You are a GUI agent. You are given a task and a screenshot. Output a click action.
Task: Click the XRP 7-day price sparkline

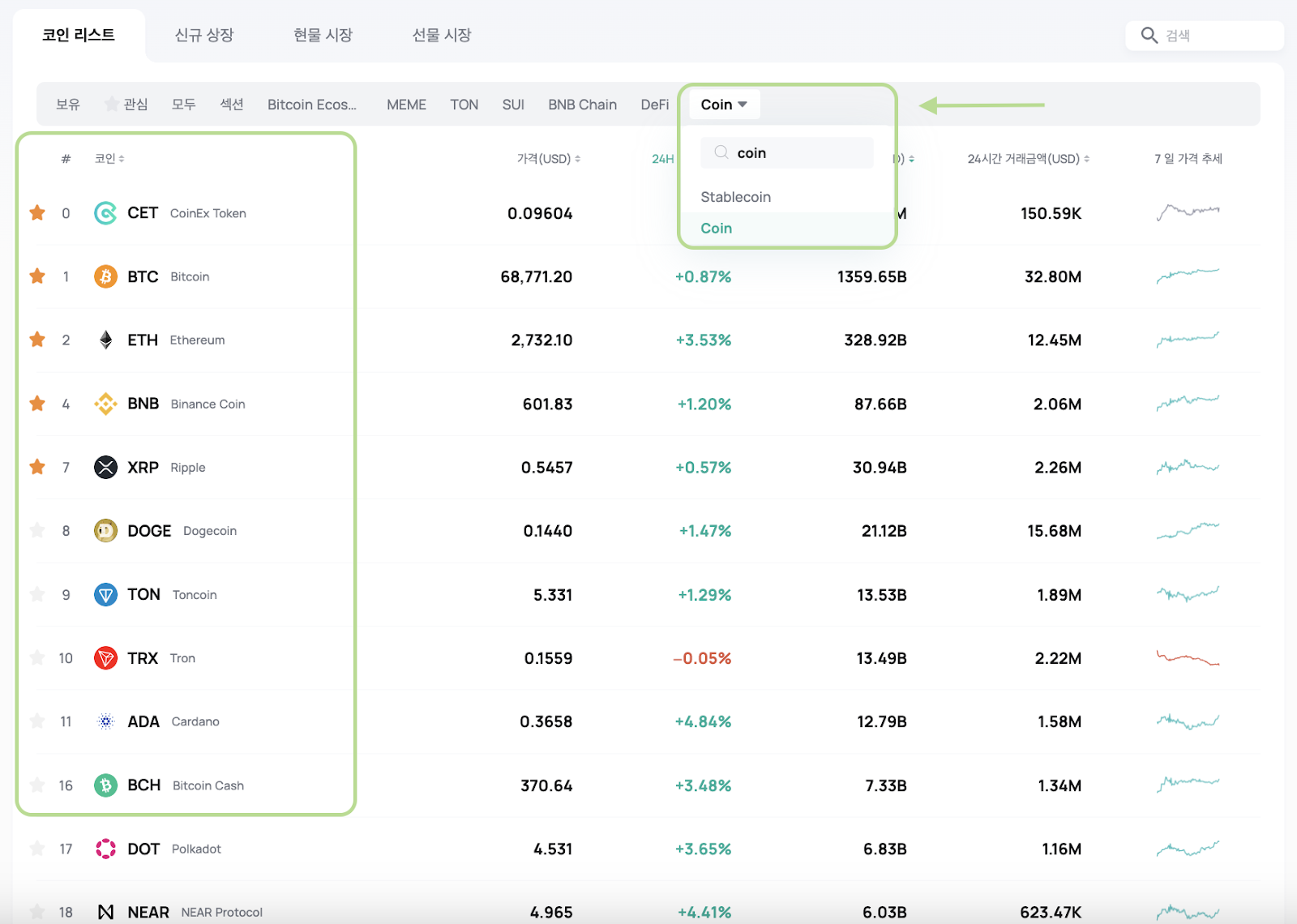click(x=1187, y=467)
